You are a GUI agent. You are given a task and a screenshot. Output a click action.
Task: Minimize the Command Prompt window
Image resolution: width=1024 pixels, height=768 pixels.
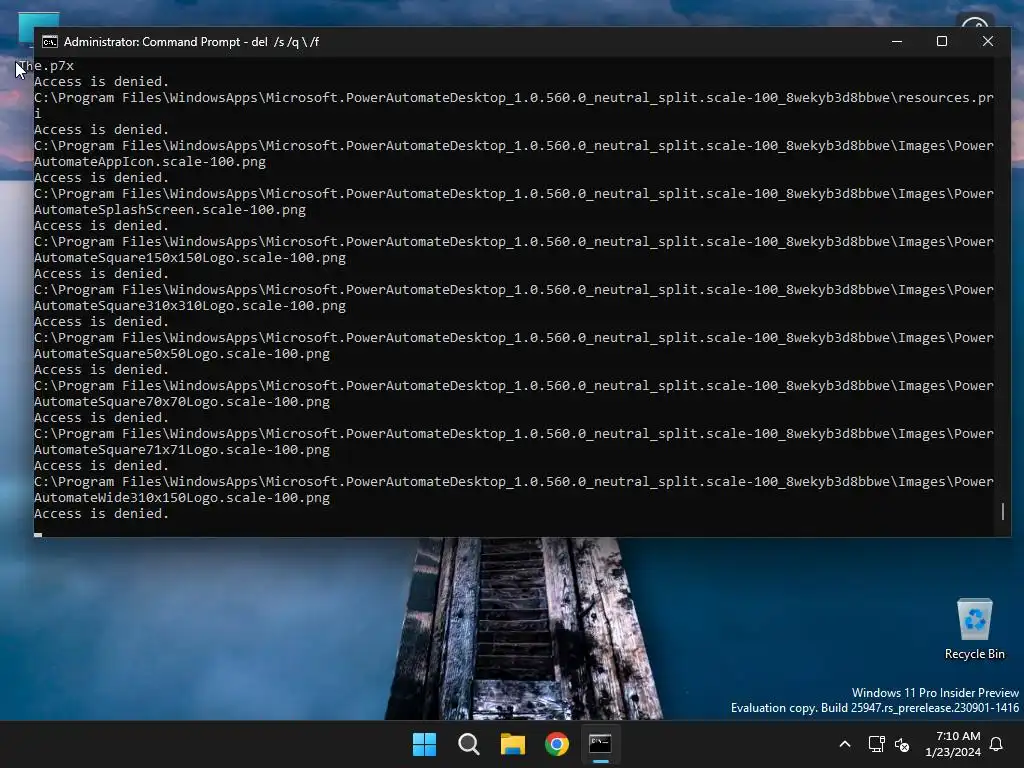point(897,41)
